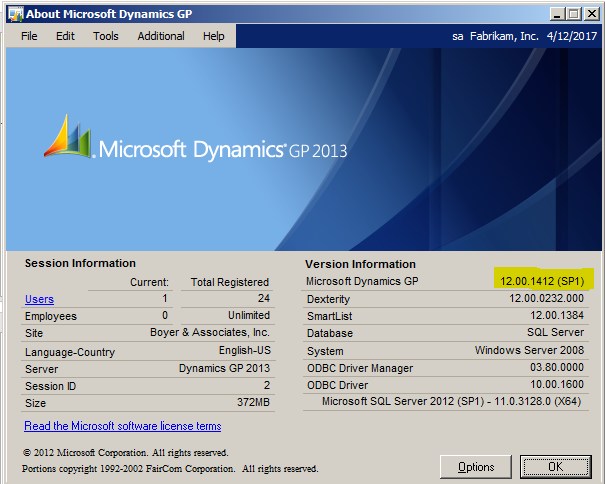Maximize the About window

[574, 14]
